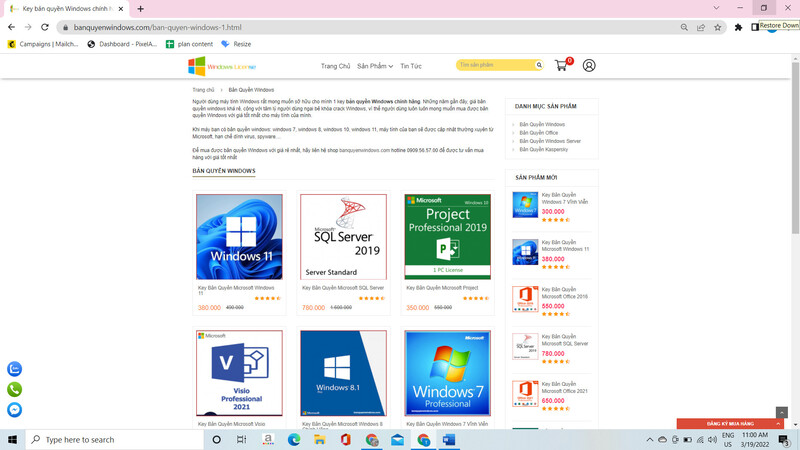Open the Zalo chat floating icon
This screenshot has width=800, height=450.
point(14,368)
